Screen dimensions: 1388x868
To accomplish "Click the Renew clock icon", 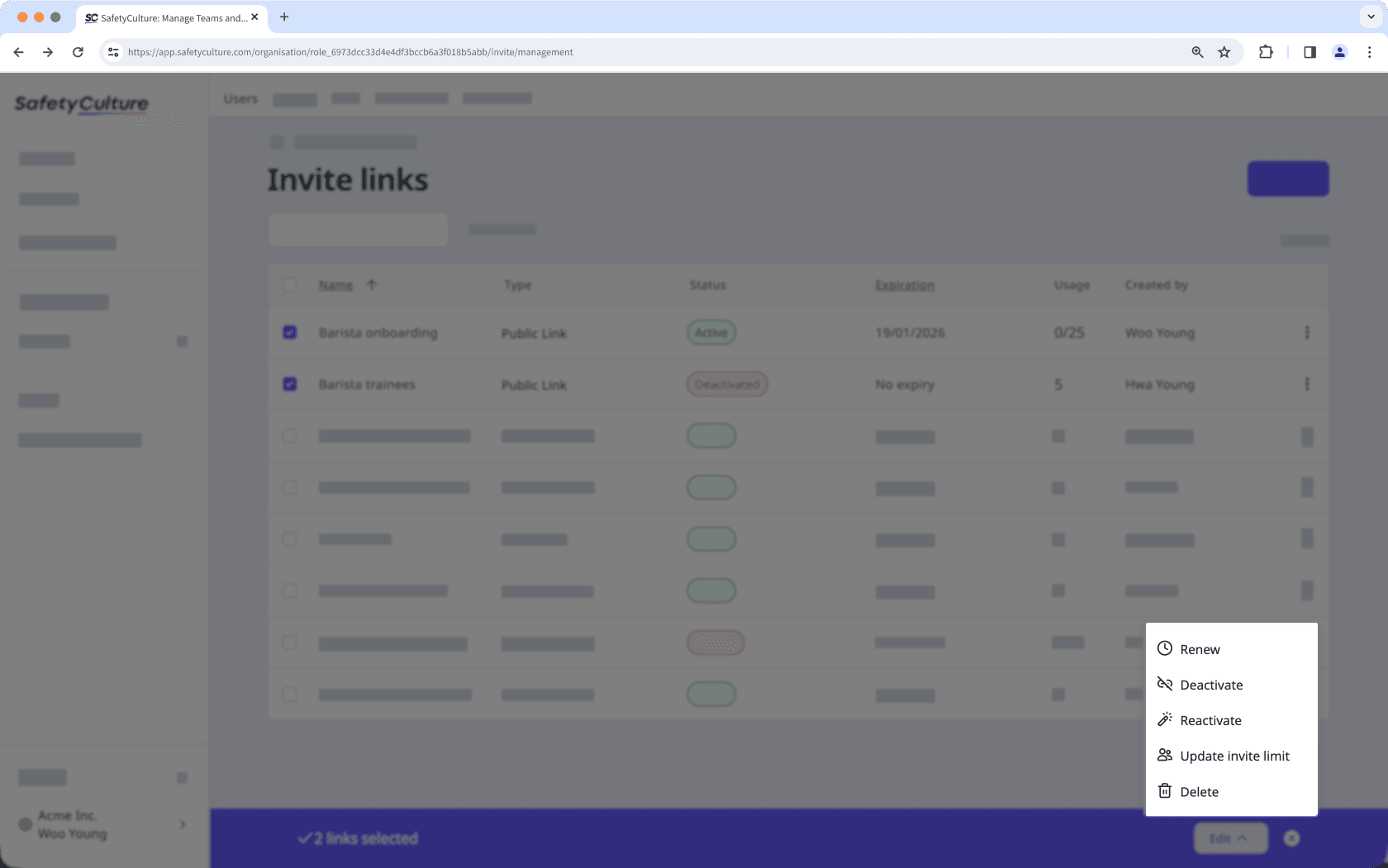I will point(1165,649).
